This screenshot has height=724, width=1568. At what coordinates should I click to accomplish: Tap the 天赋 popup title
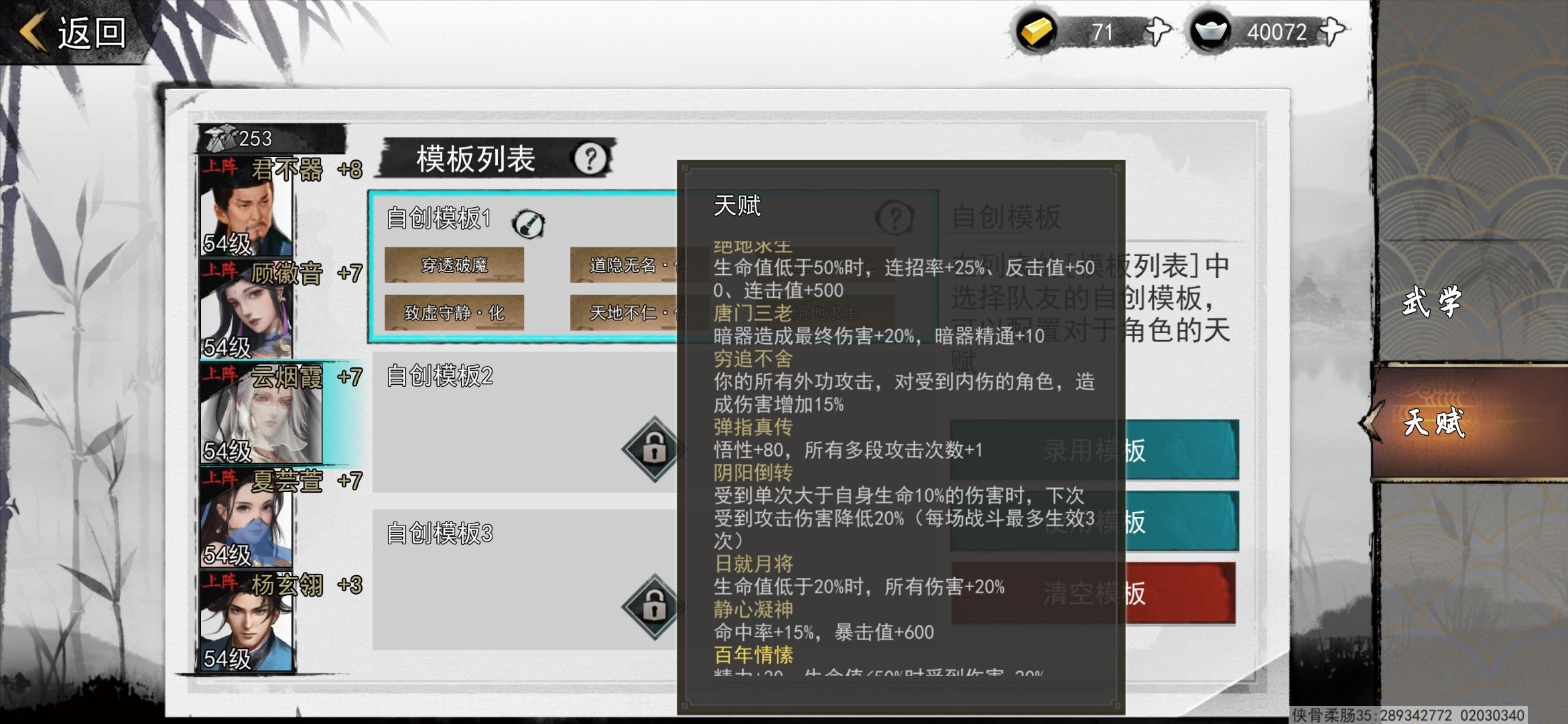coord(737,206)
